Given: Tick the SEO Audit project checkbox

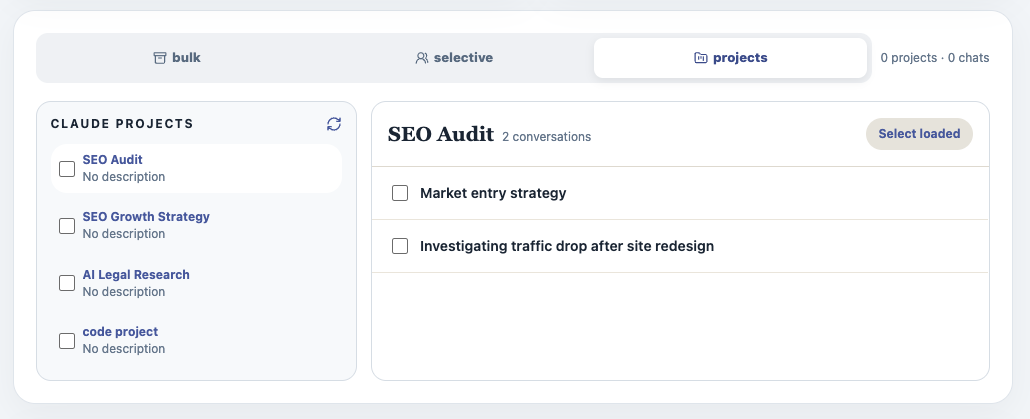Looking at the screenshot, I should [x=67, y=169].
